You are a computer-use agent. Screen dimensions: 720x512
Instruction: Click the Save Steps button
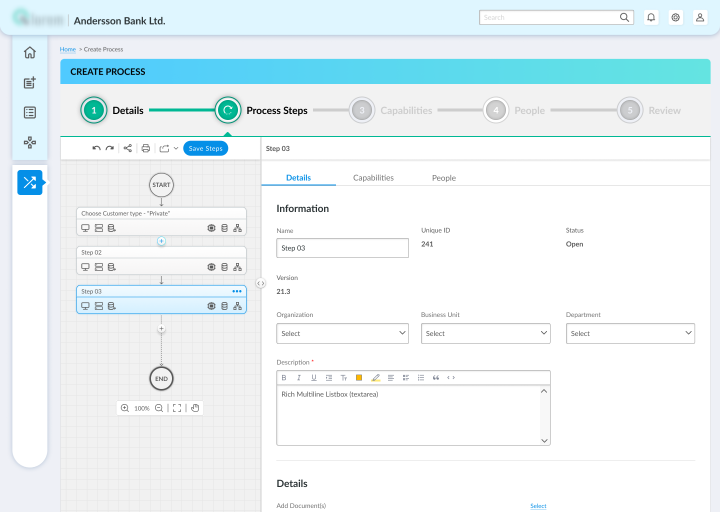[206, 148]
